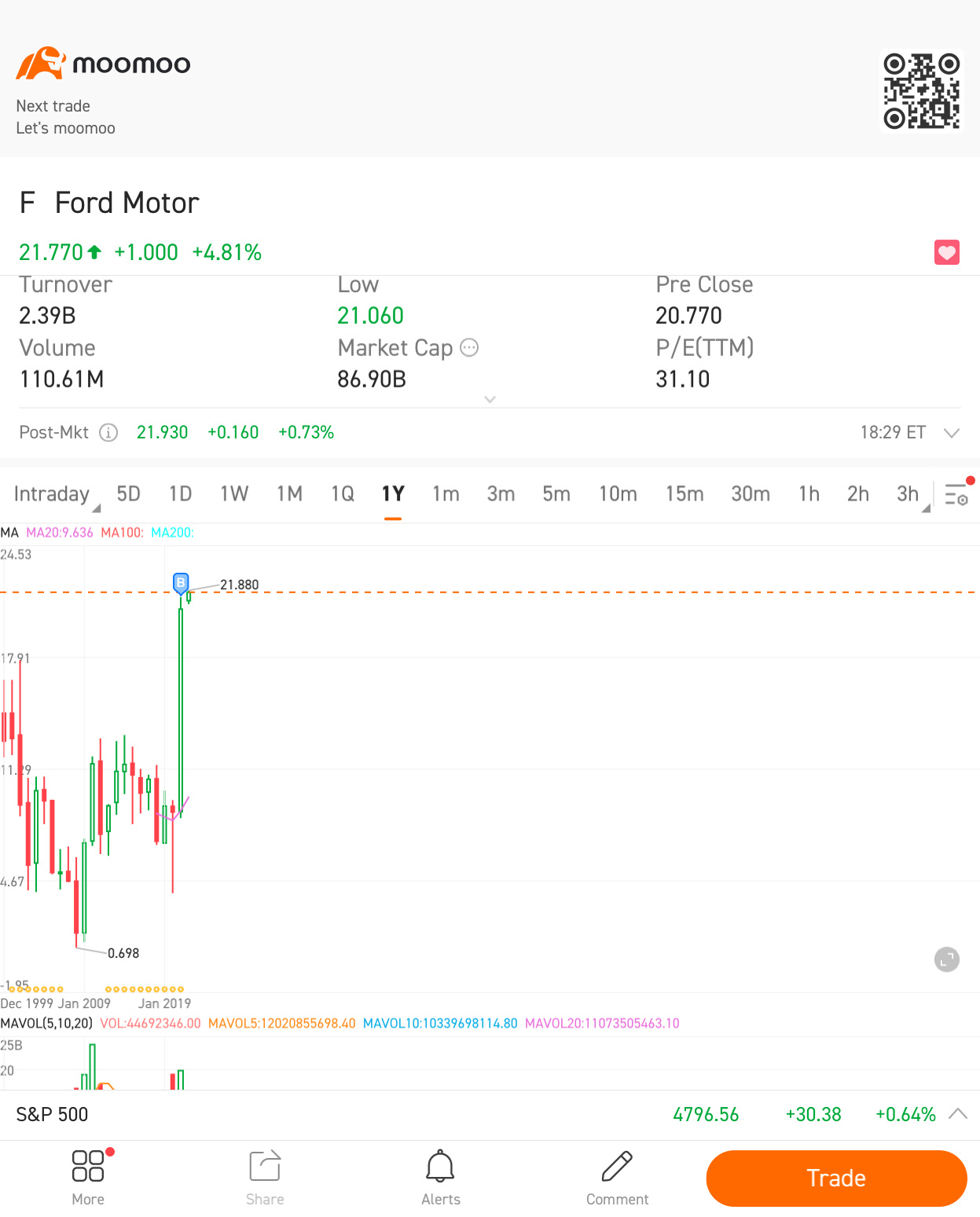Switch to 30m minute interval

pyautogui.click(x=751, y=493)
